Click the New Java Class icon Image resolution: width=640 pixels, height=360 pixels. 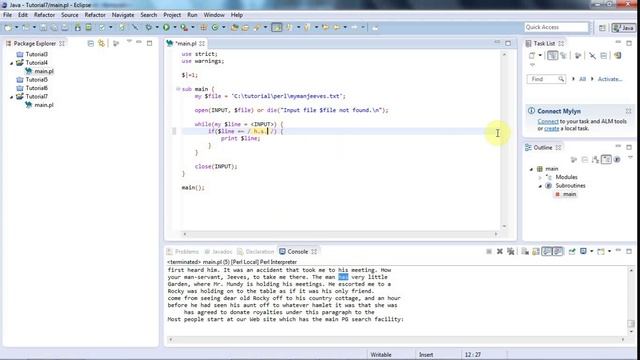click(x=215, y=27)
